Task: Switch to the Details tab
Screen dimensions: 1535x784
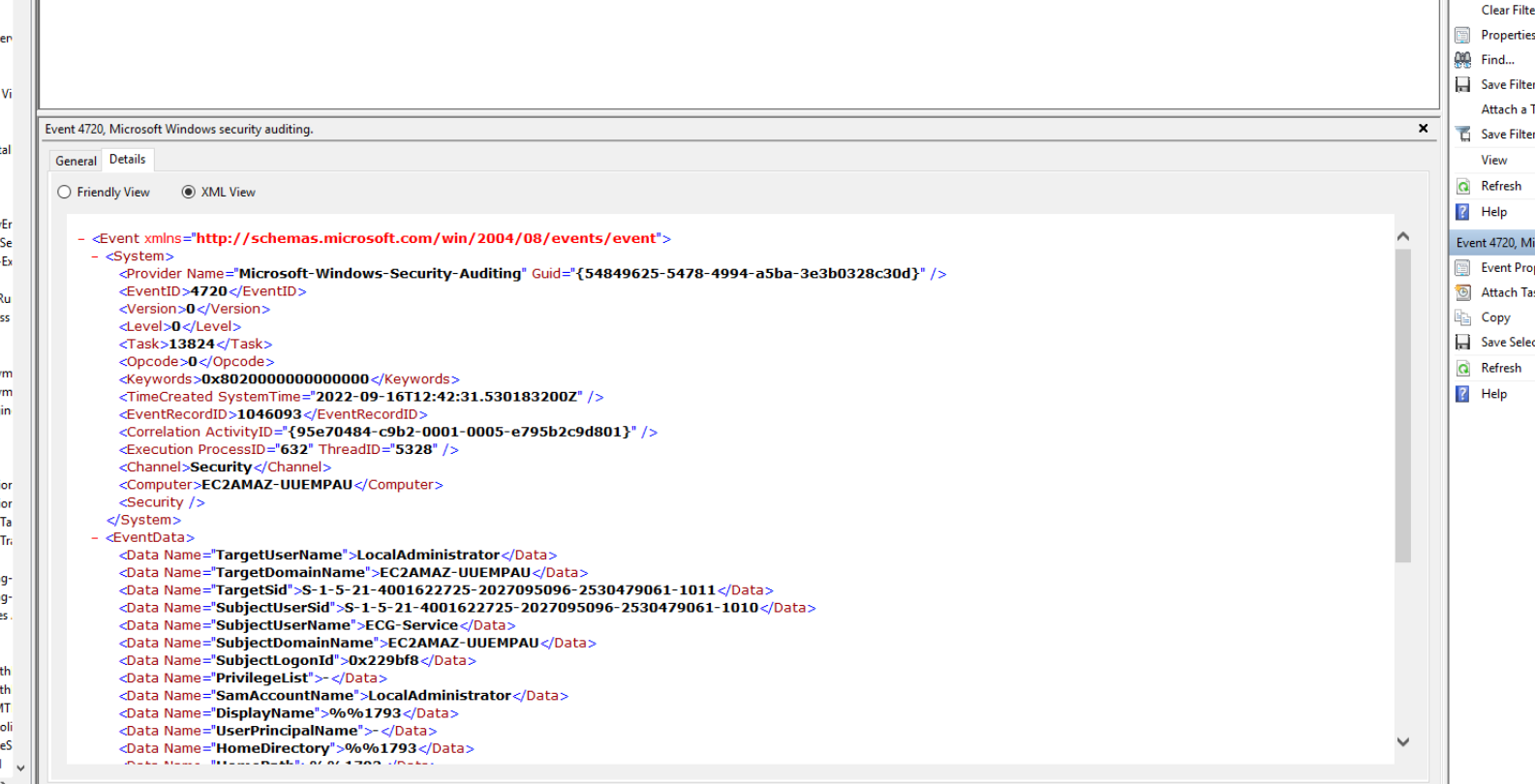Action: 127,160
